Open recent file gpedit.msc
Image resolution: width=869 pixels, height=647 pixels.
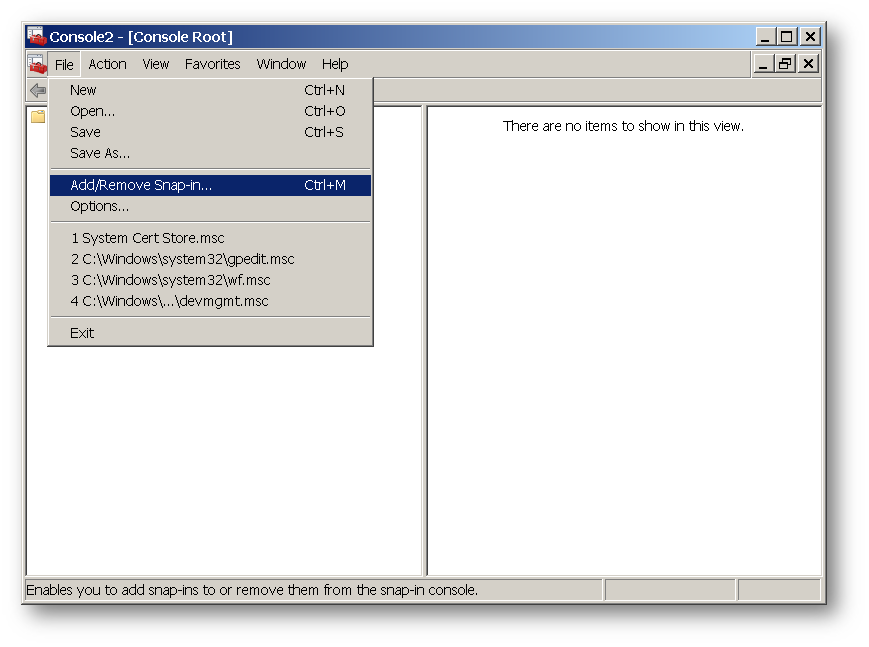coord(182,259)
